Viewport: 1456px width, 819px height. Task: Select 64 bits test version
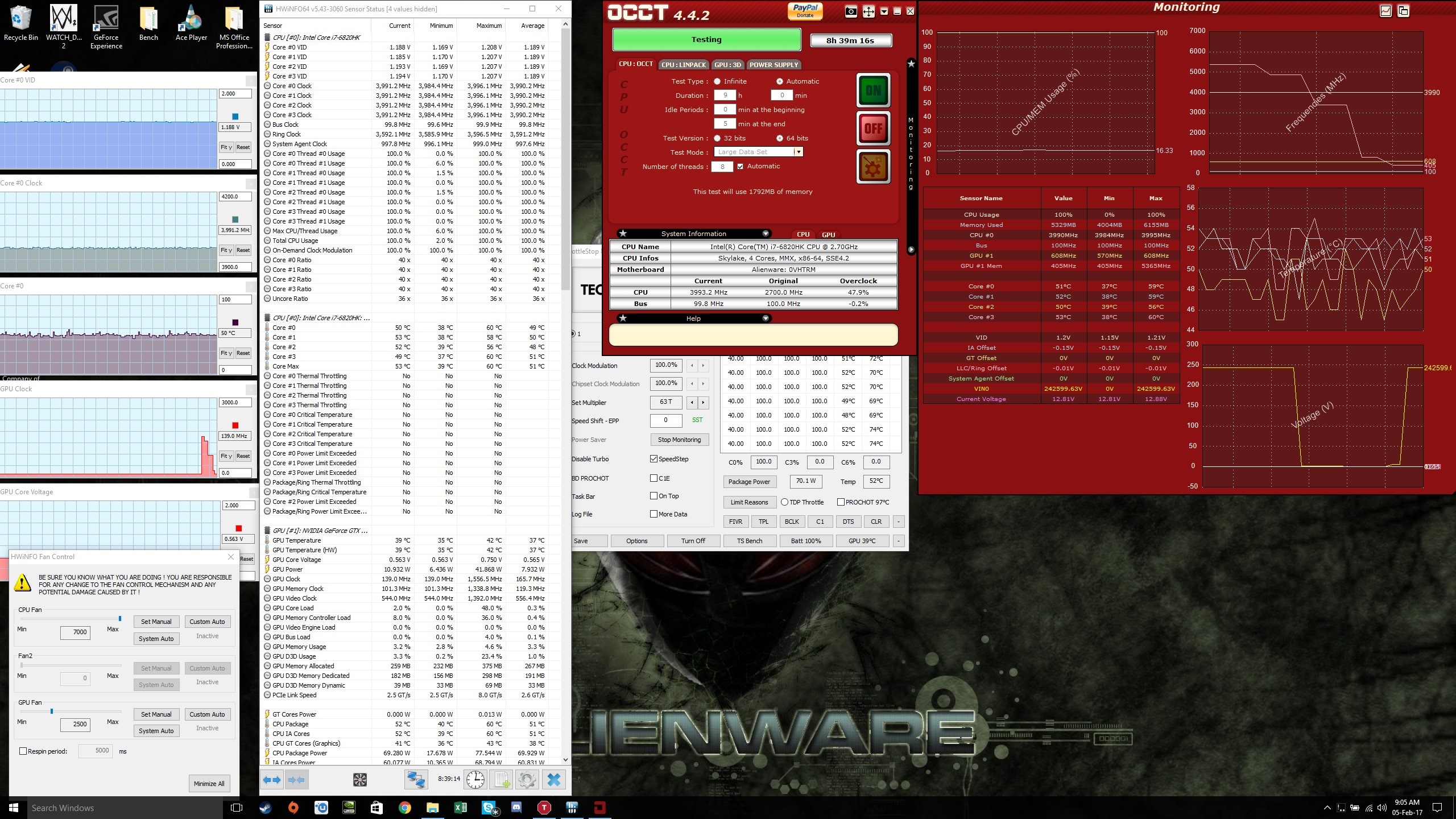click(780, 138)
